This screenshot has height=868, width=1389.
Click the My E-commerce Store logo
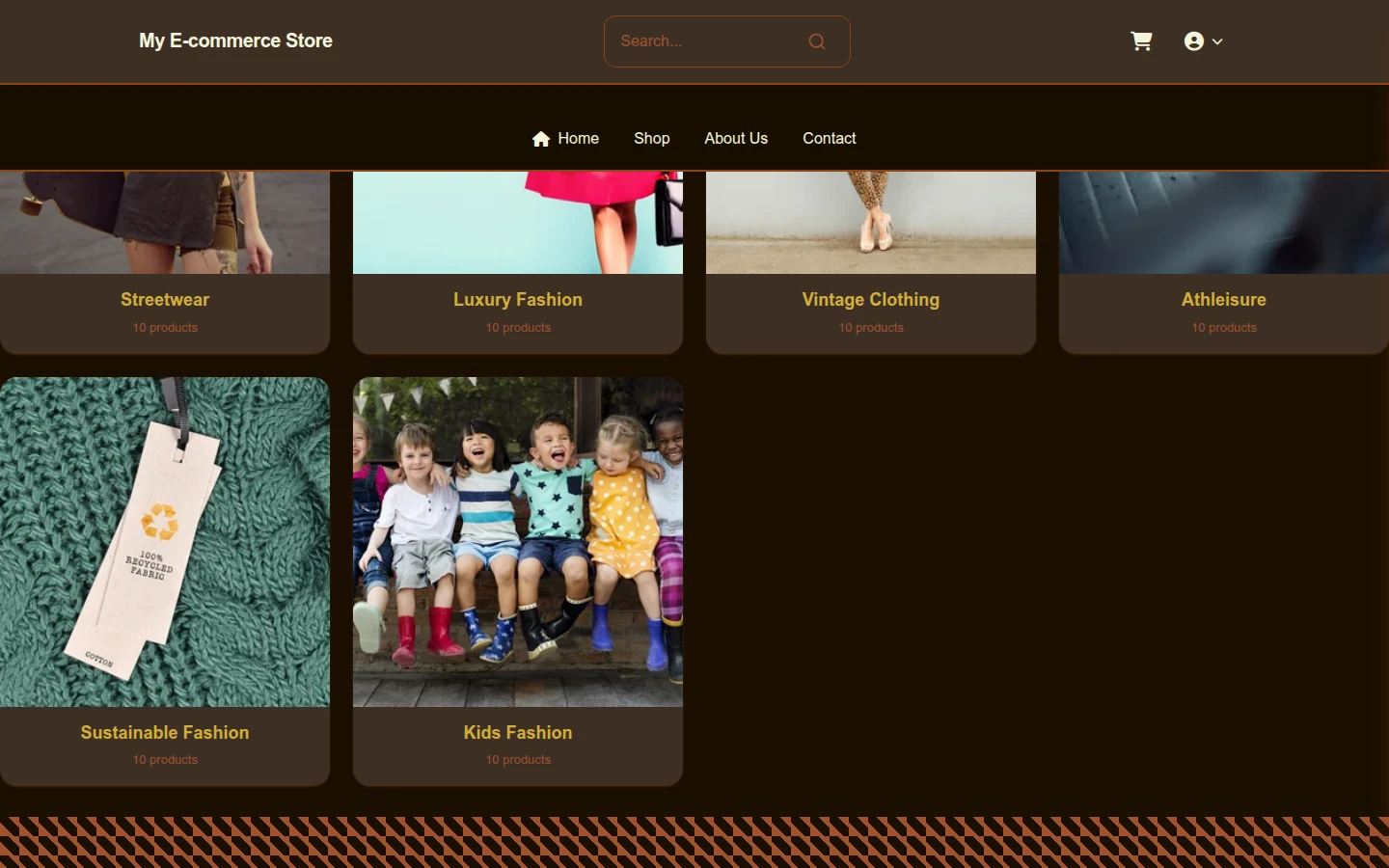tap(235, 41)
